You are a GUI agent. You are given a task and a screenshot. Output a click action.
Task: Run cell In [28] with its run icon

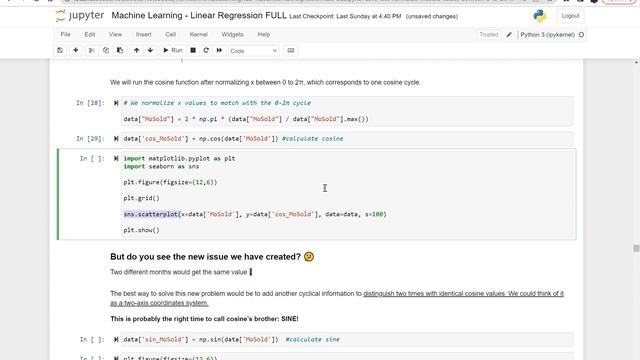click(116, 103)
